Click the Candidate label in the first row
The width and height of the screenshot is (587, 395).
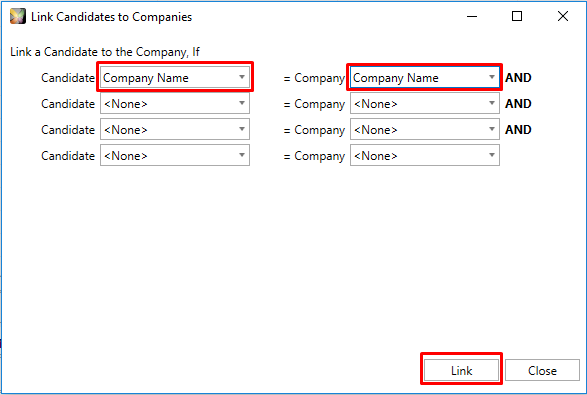68,78
